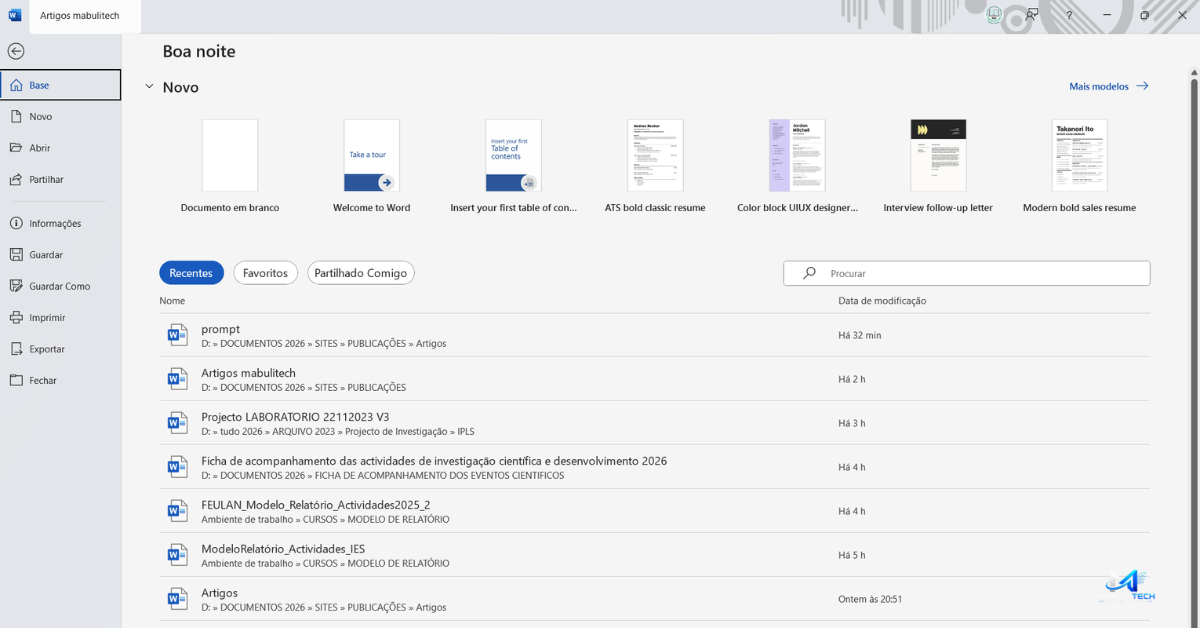Click the account profile picture
The image size is (1200, 628).
[x=994, y=15]
